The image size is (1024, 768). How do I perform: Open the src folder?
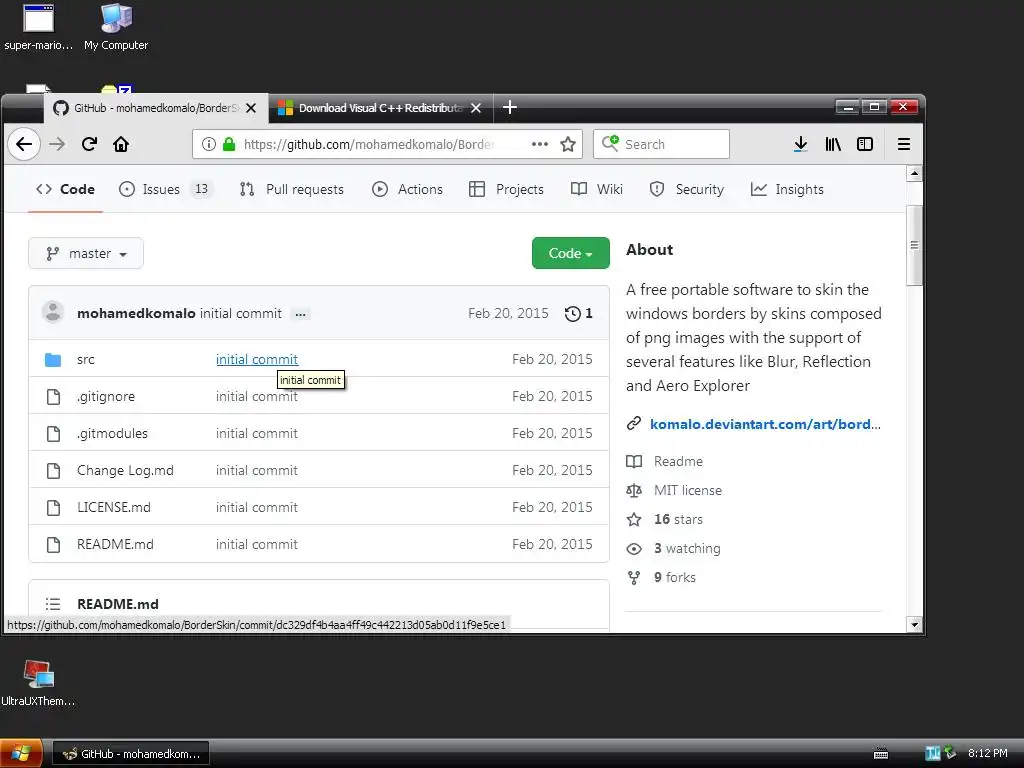click(86, 359)
